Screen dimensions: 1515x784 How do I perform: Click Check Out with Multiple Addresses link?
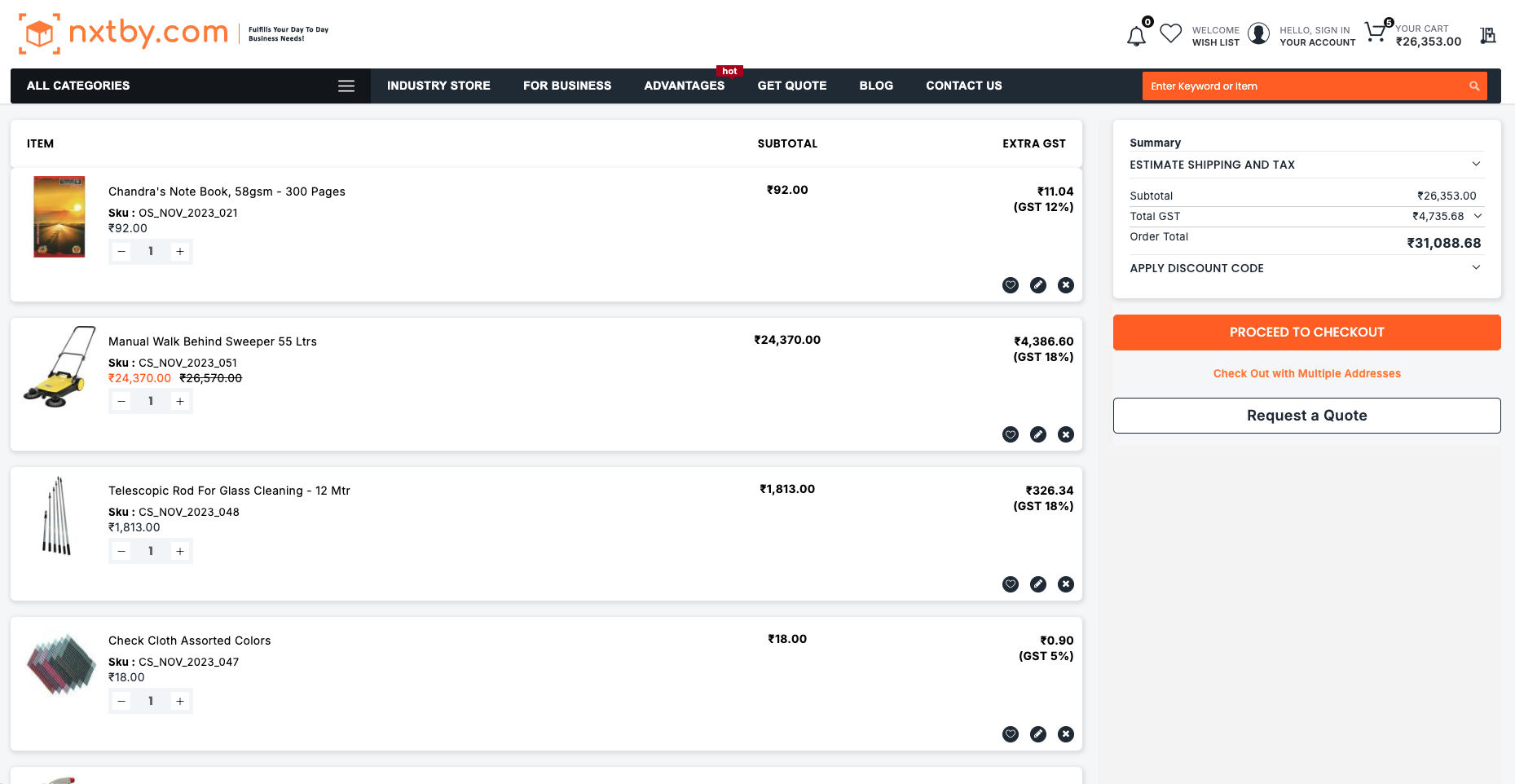click(x=1306, y=374)
